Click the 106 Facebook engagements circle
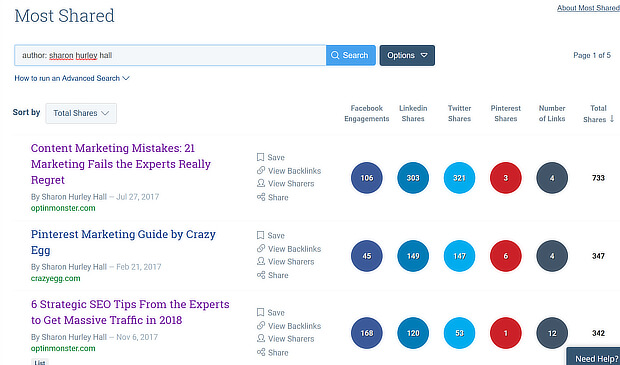The height and width of the screenshot is (365, 620). click(367, 178)
